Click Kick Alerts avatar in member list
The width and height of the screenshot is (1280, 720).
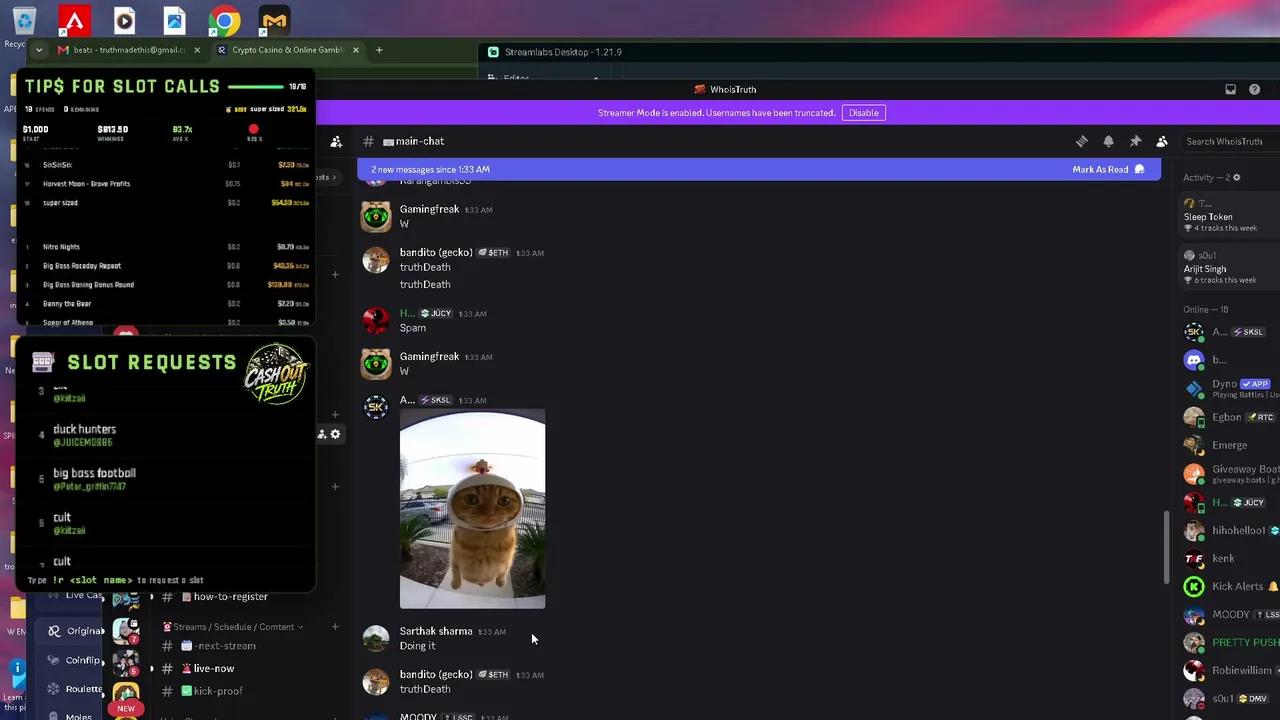coord(1194,587)
